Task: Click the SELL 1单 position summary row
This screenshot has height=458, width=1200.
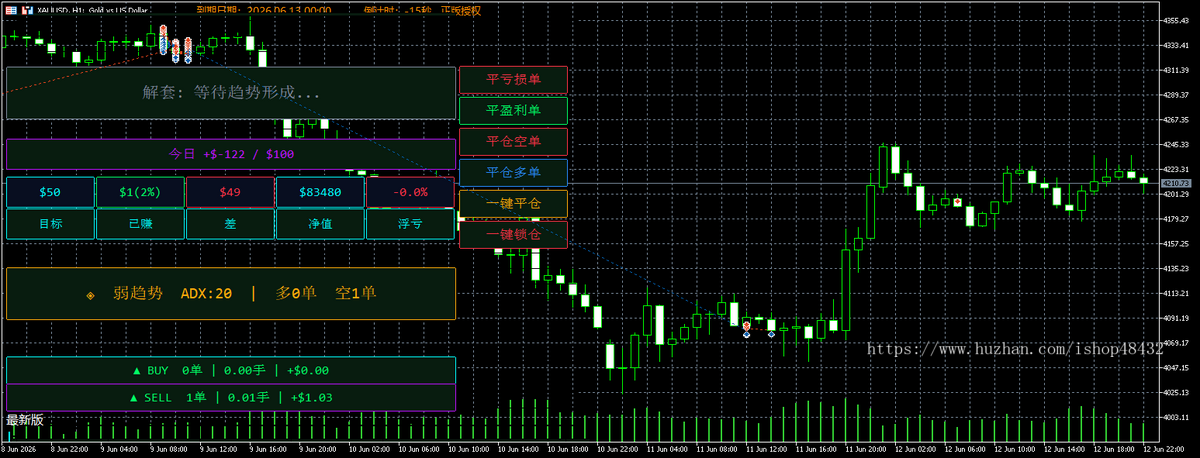Action: point(231,397)
